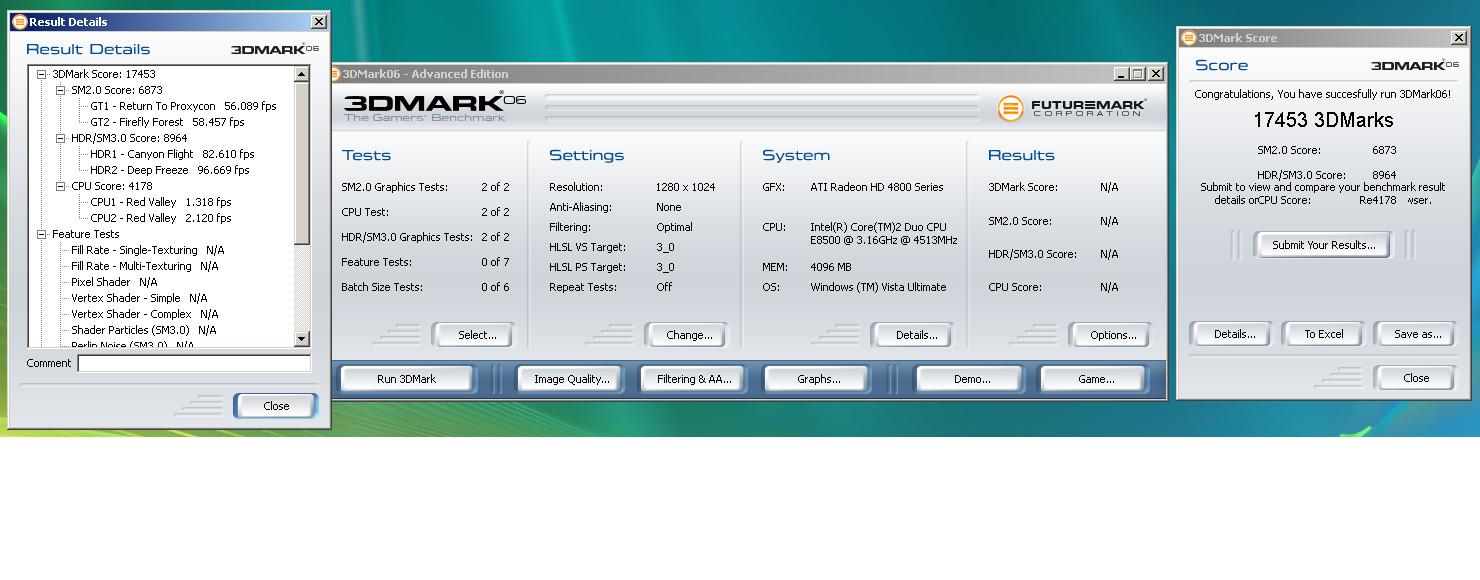Open Options under Results
The height and width of the screenshot is (580, 1480).
pyautogui.click(x=1113, y=335)
